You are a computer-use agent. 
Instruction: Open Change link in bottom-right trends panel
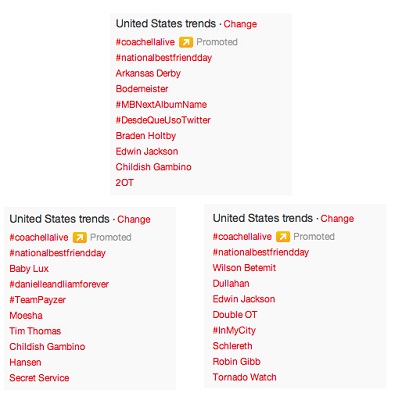[x=337, y=219]
